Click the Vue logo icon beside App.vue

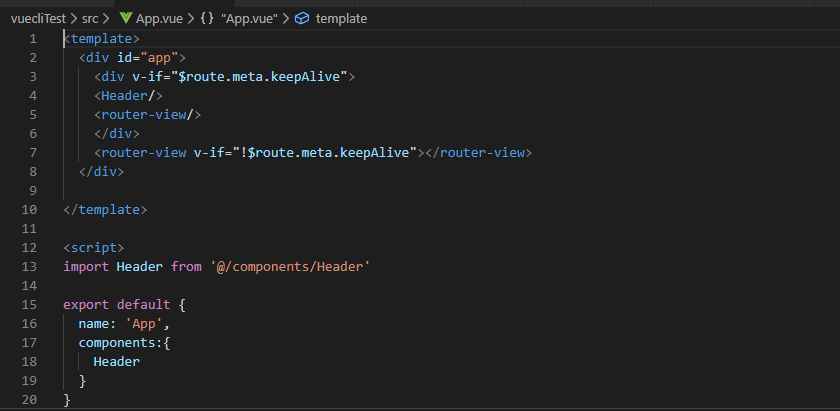[126, 19]
